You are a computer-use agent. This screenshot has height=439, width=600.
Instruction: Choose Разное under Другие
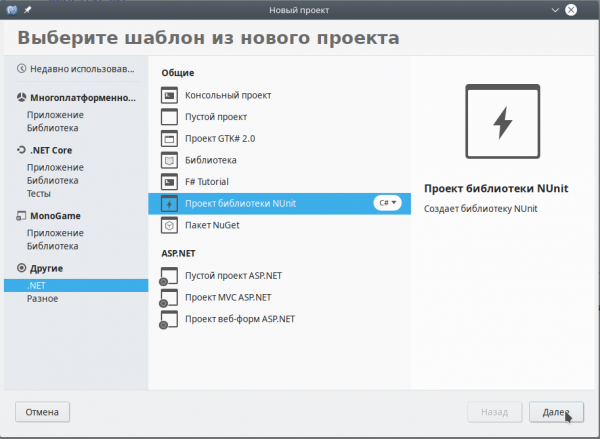click(x=43, y=298)
